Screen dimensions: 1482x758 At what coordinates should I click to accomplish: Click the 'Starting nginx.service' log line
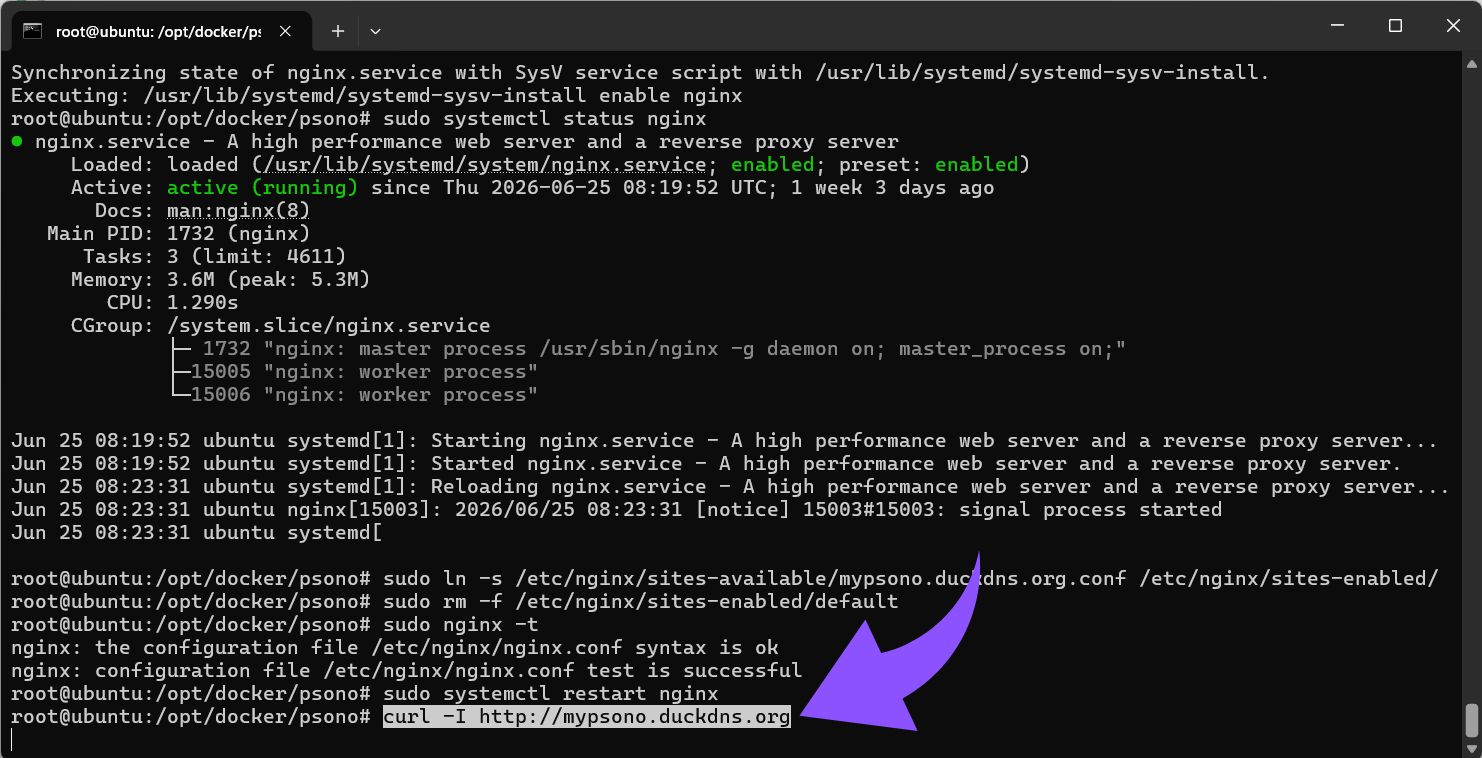click(725, 441)
